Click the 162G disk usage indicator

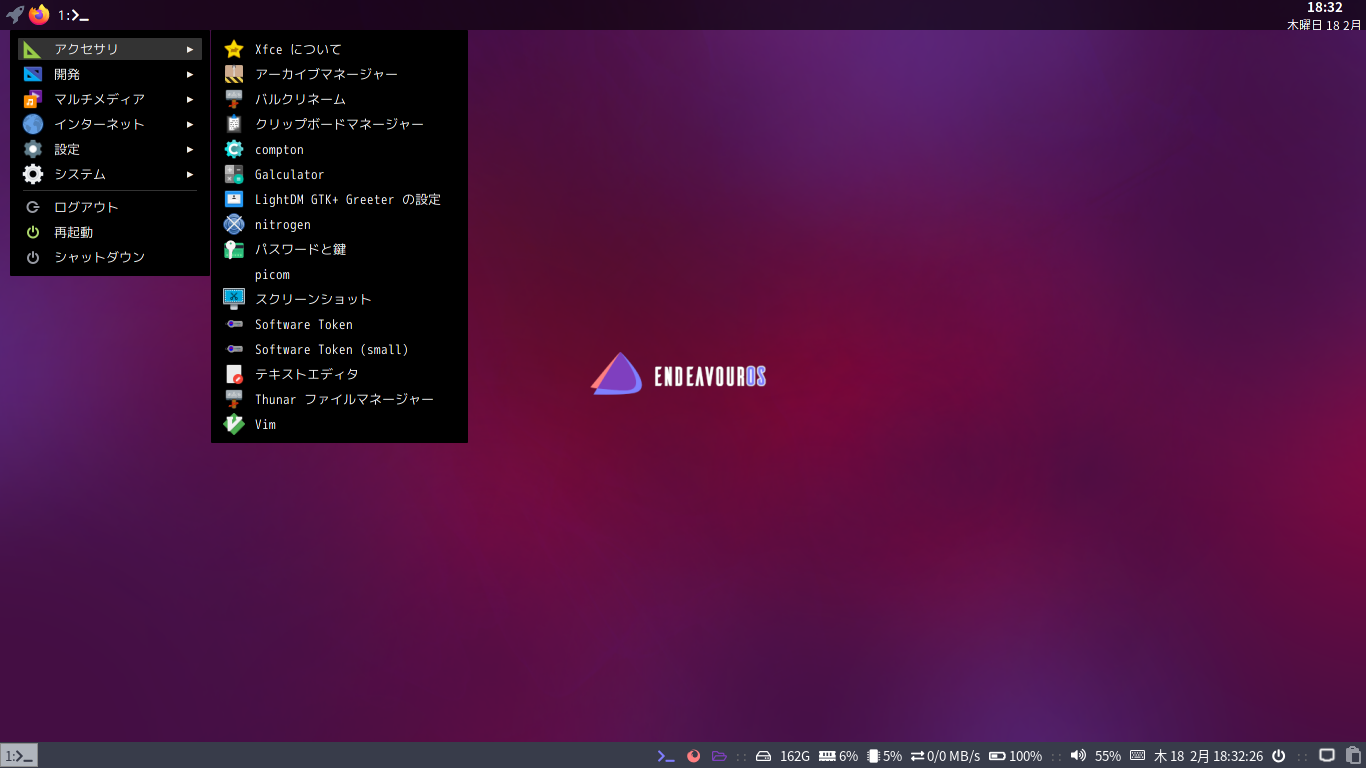(x=783, y=756)
